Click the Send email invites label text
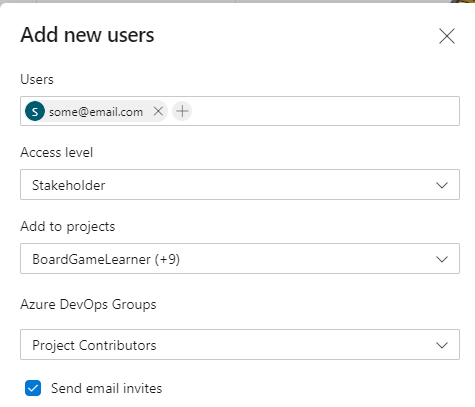The width and height of the screenshot is (475, 407). point(106,388)
